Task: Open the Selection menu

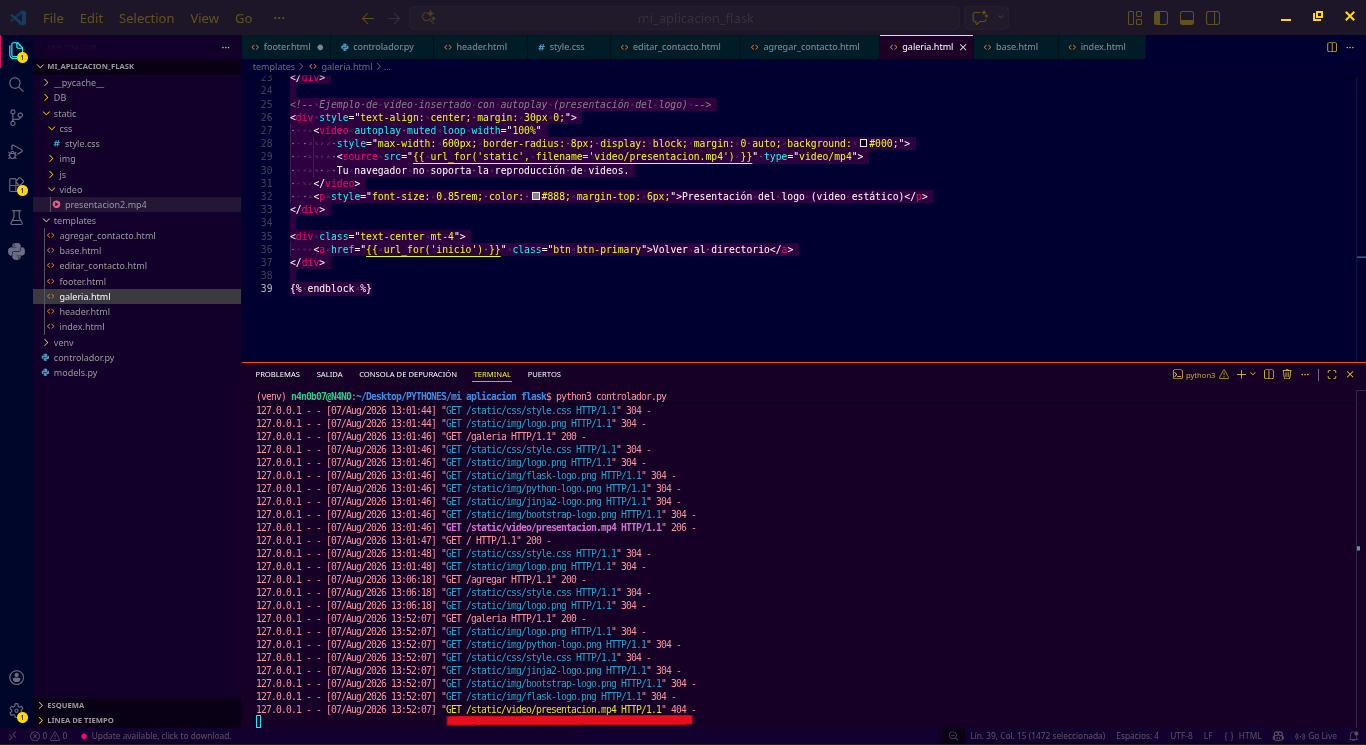Action: (x=146, y=18)
